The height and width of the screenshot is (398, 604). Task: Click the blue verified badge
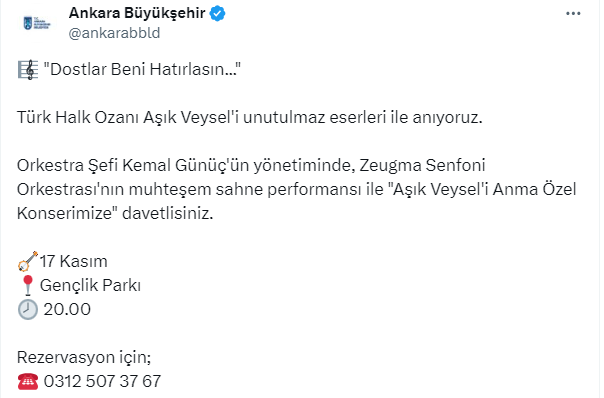point(217,14)
